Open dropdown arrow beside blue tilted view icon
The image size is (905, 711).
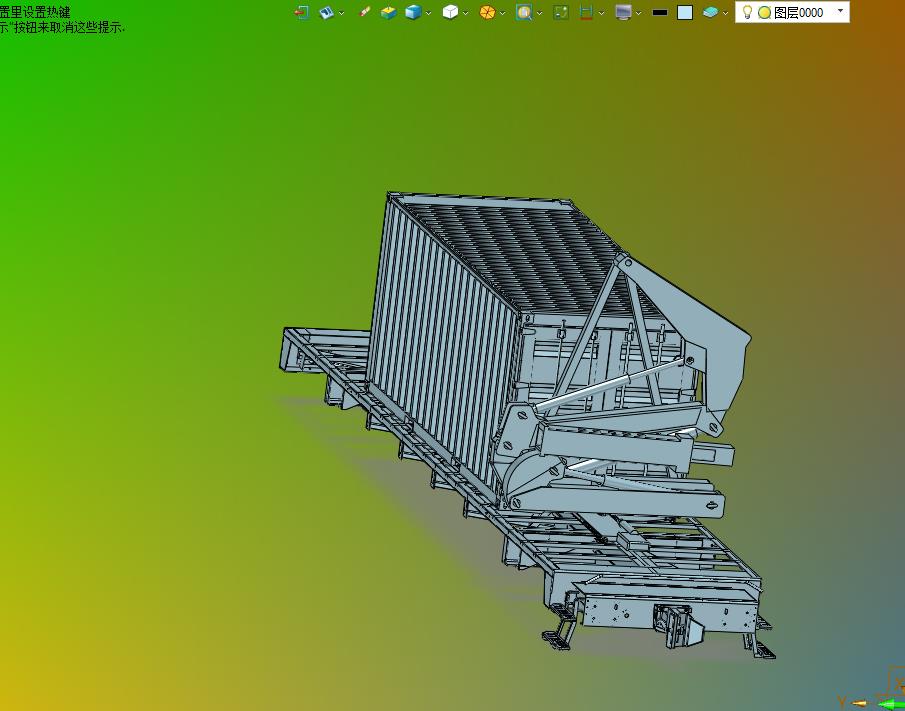[342, 13]
